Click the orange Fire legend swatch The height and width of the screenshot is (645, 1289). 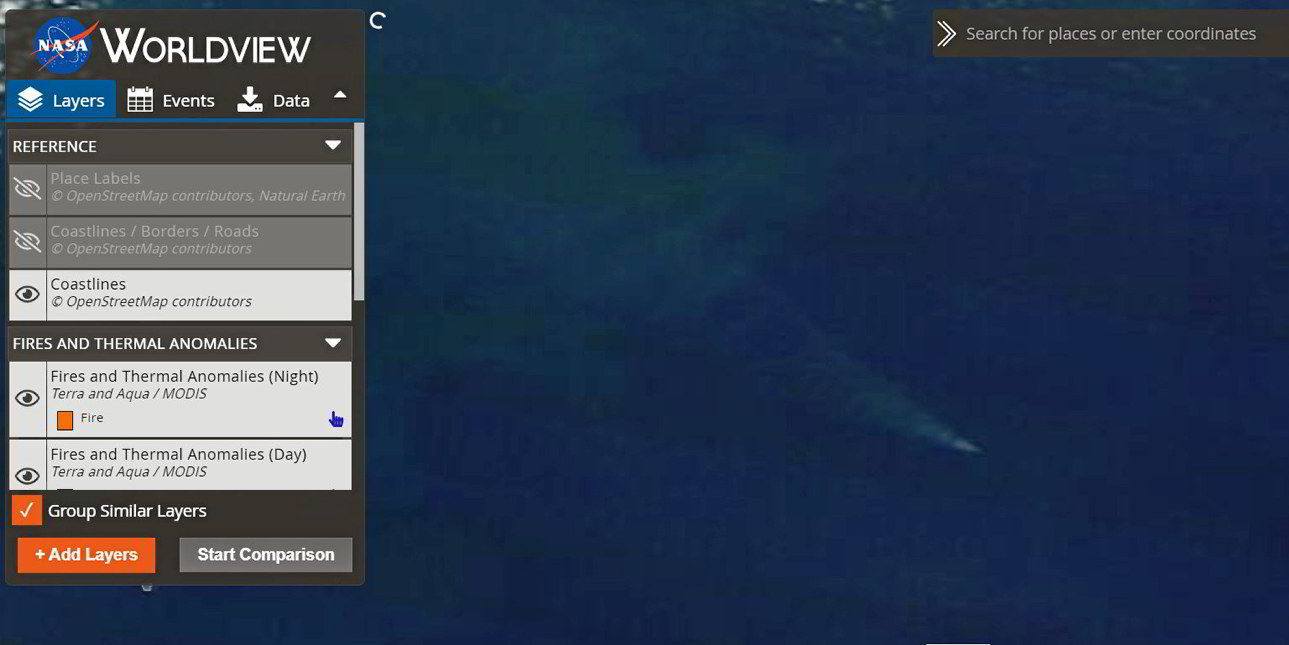(65, 420)
